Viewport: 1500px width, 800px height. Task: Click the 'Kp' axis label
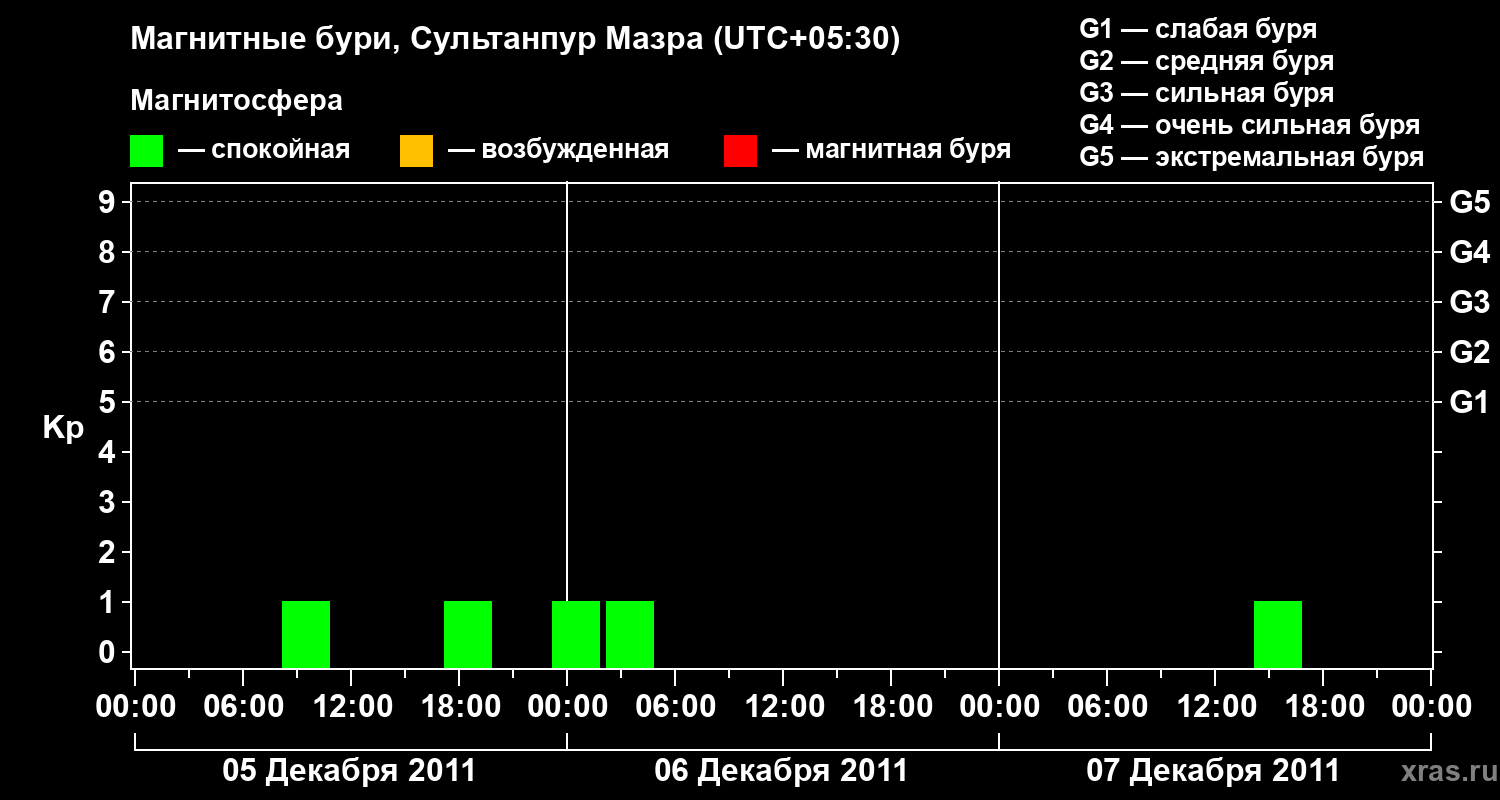point(63,428)
